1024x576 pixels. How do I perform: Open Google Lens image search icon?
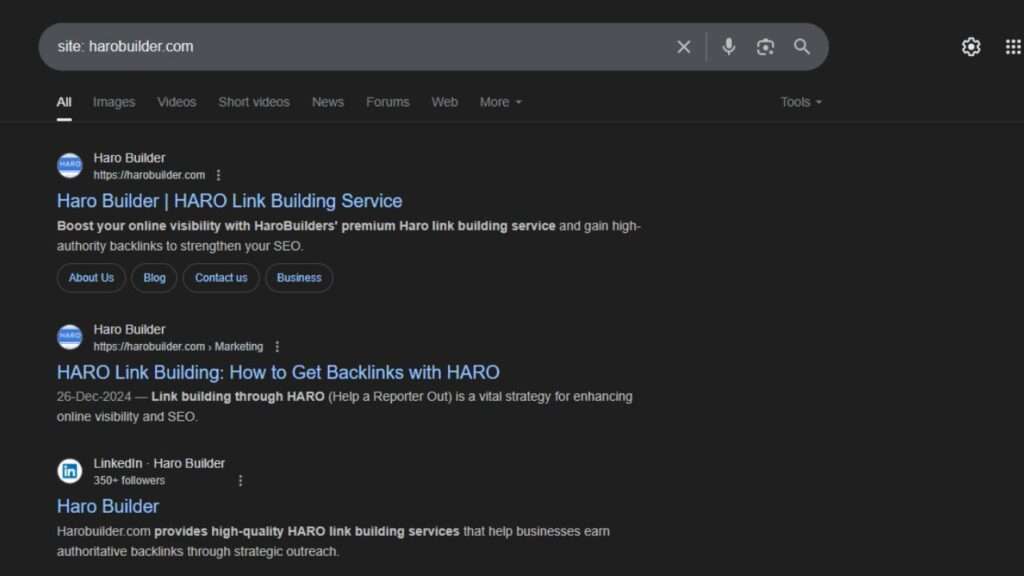(x=765, y=47)
